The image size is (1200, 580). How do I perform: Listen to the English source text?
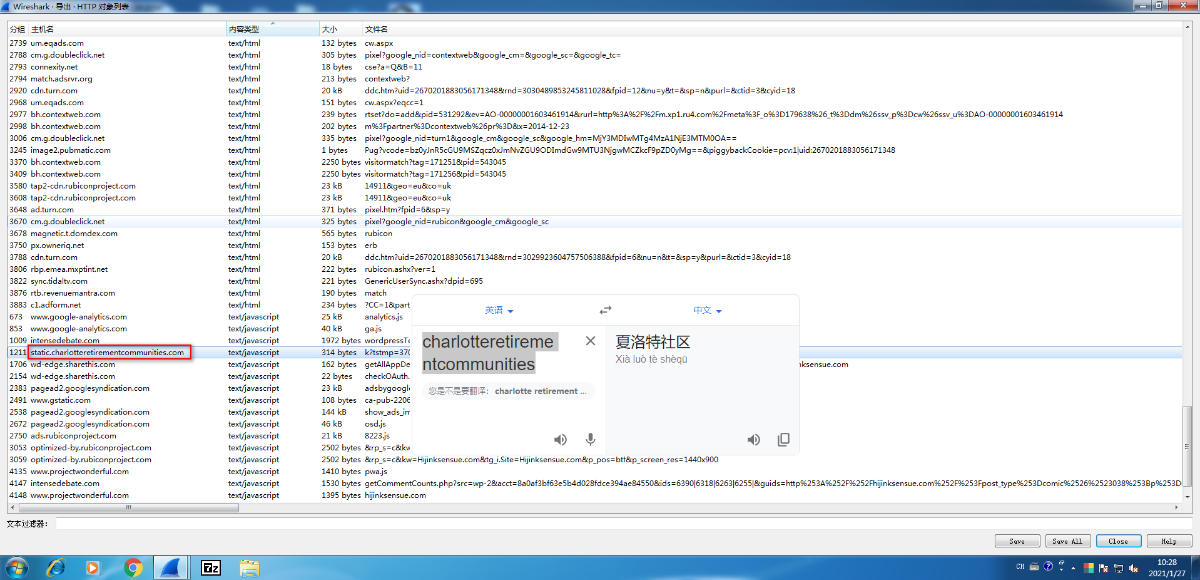click(x=561, y=439)
